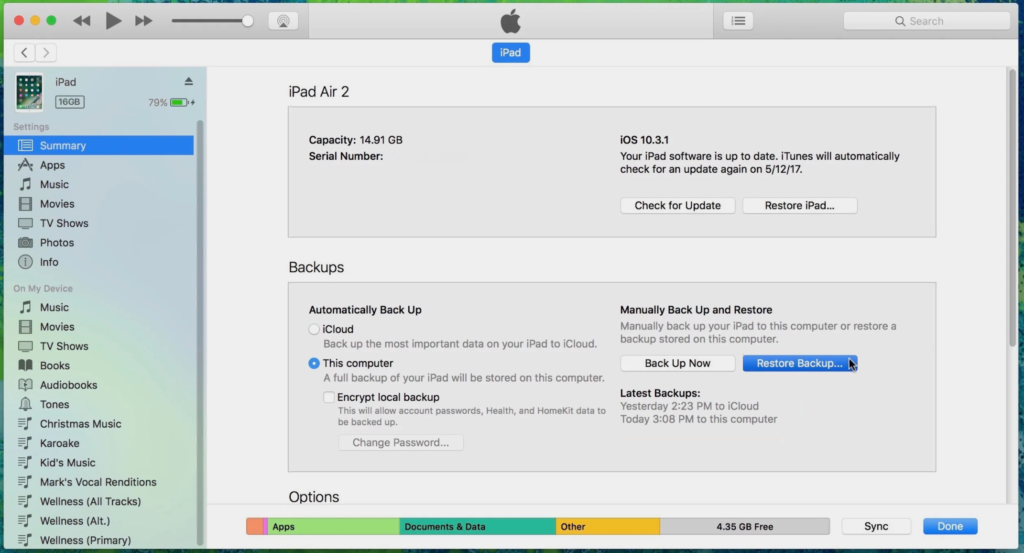Open Mark's Vocal Renditions playlist
The height and width of the screenshot is (553, 1024).
[x=99, y=482]
